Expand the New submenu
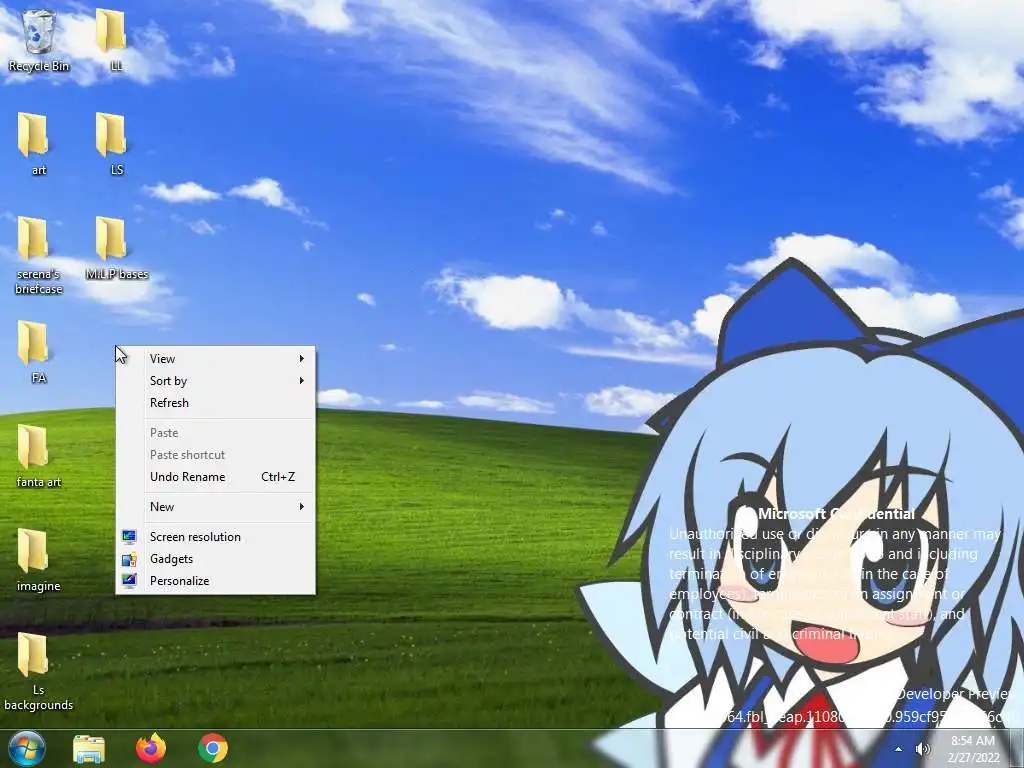Image resolution: width=1024 pixels, height=768 pixels. pos(216,507)
